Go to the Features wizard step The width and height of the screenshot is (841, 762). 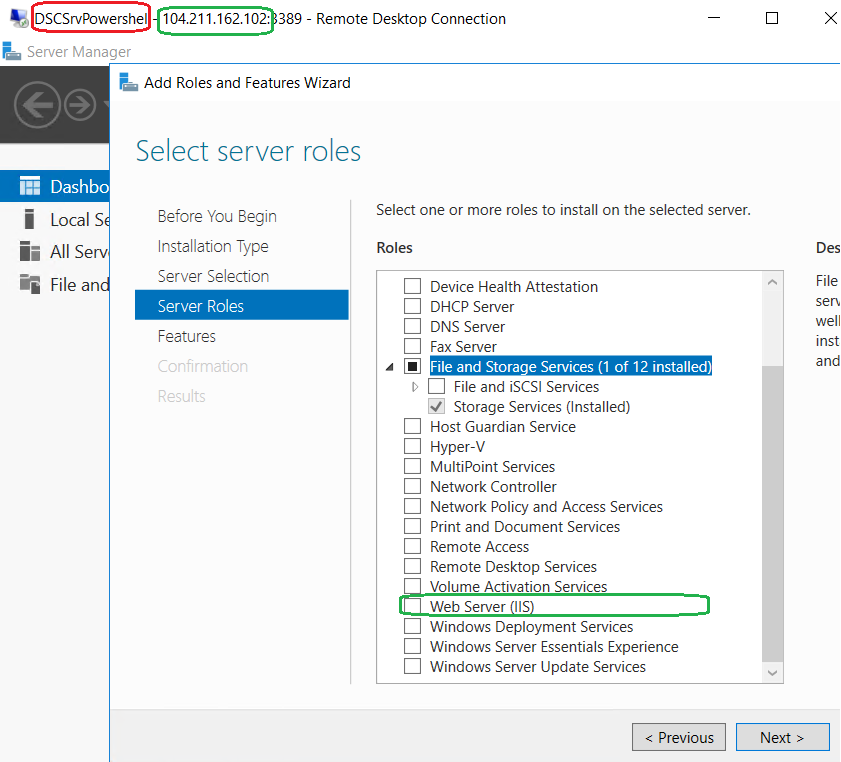coord(187,336)
